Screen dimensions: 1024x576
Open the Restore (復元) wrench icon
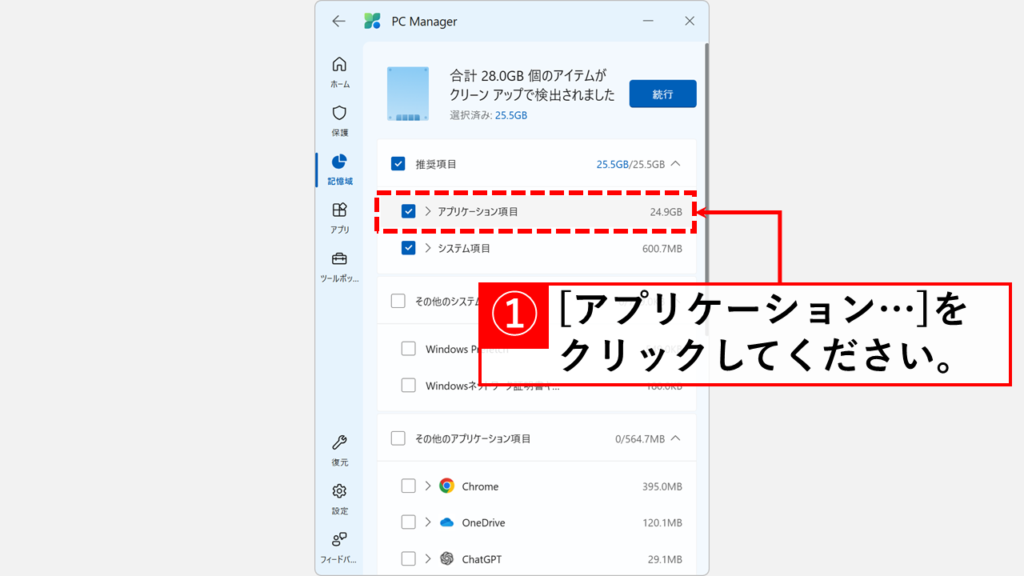(x=339, y=449)
